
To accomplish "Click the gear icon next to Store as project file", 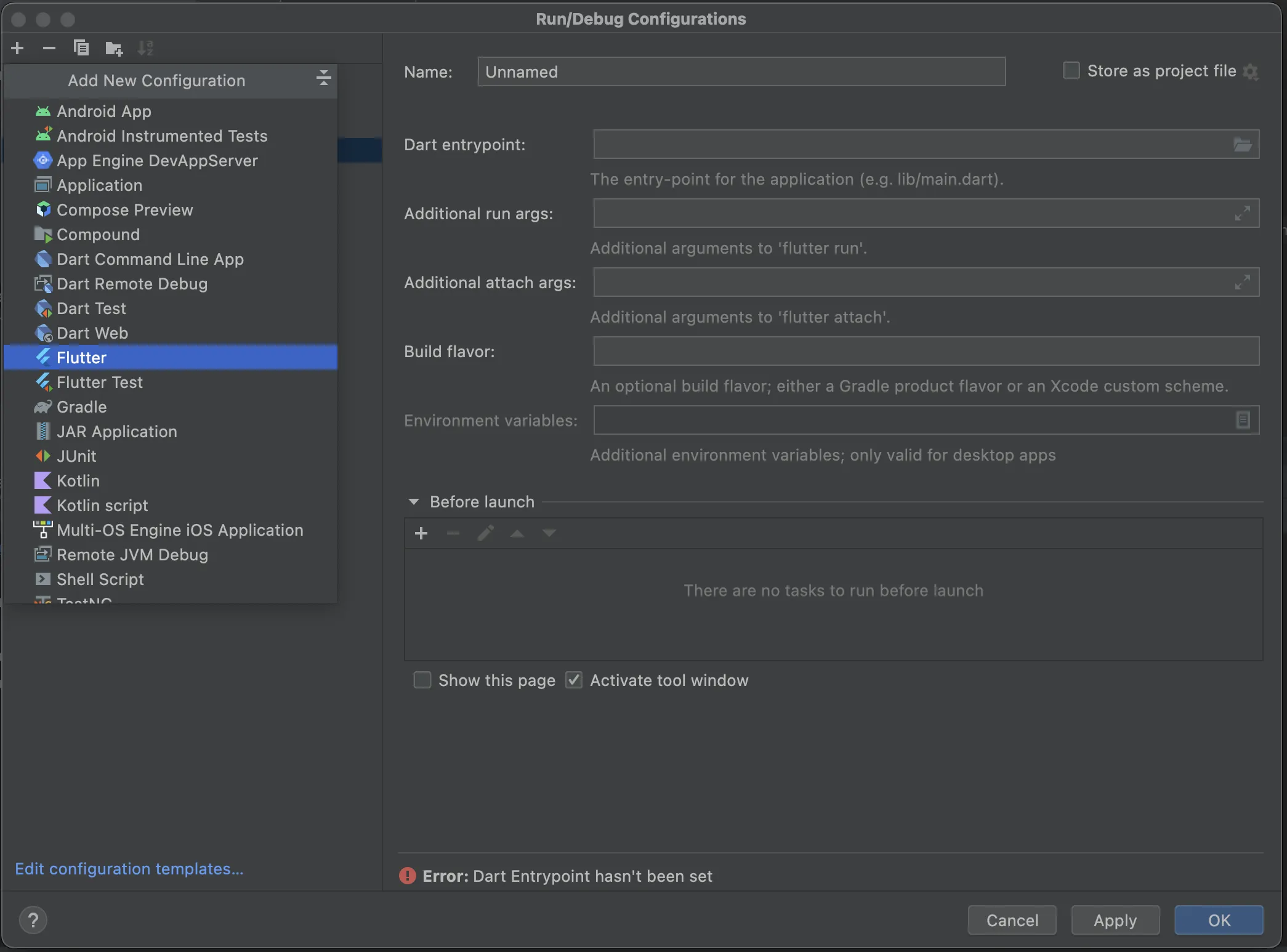I will point(1251,71).
